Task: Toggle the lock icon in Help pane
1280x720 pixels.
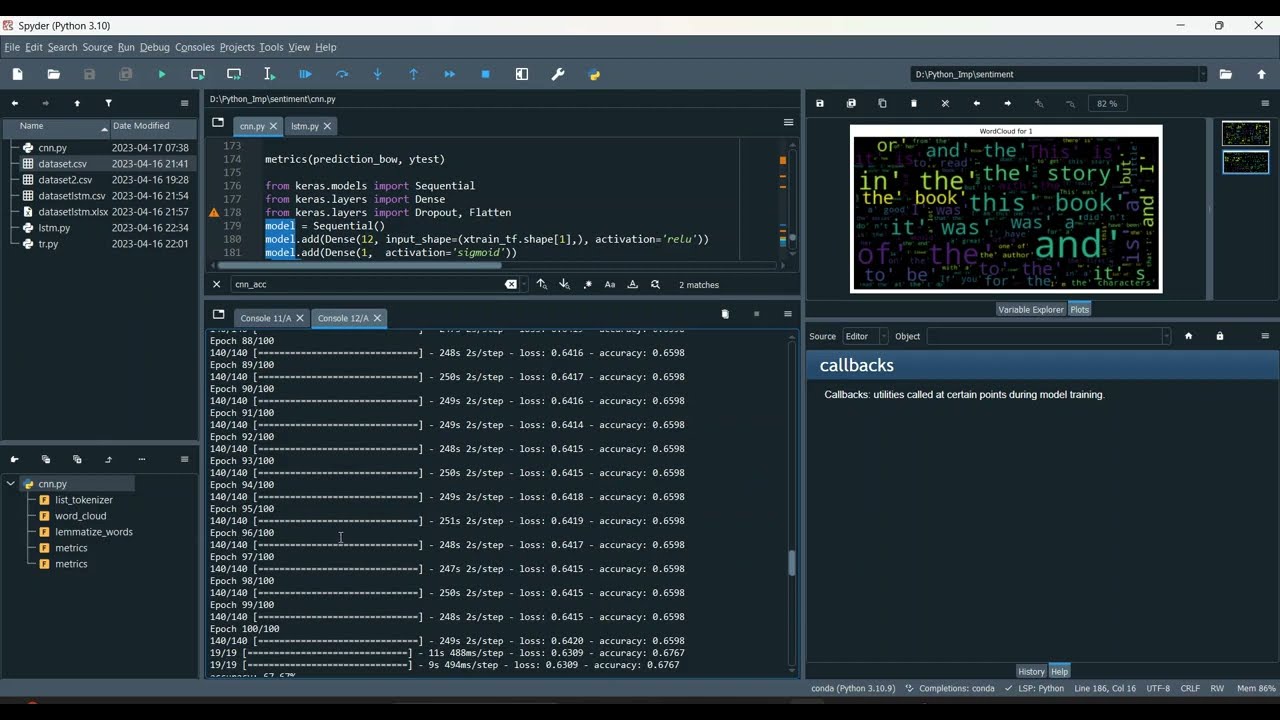Action: 1219,336
